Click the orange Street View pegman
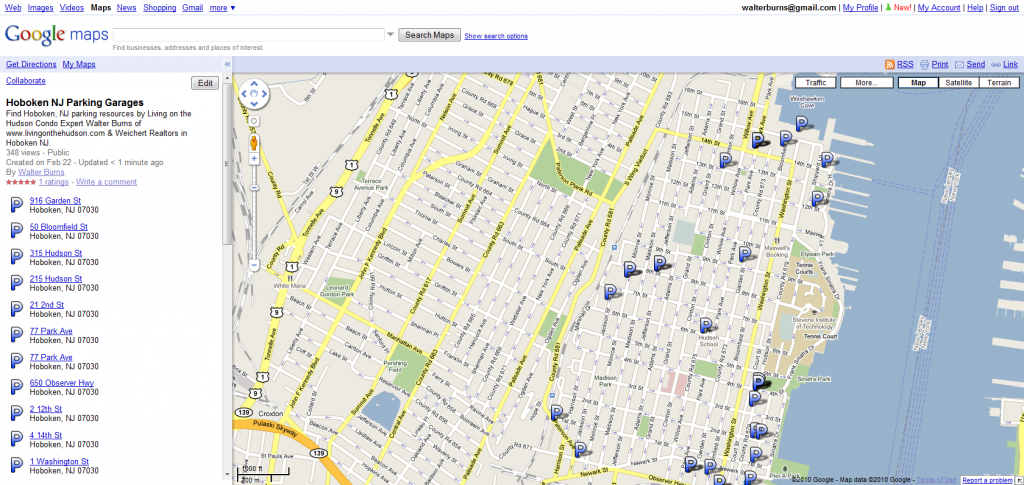 254,142
